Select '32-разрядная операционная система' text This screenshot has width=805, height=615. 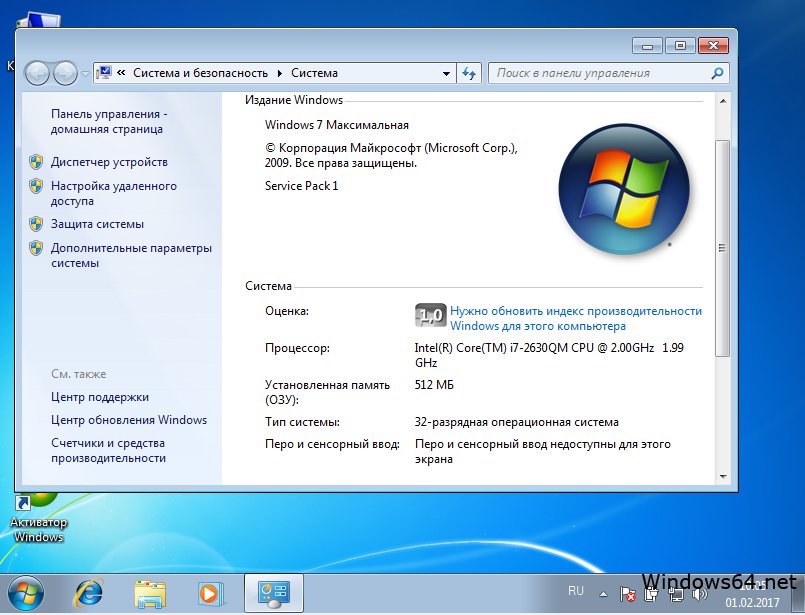pyautogui.click(x=516, y=422)
